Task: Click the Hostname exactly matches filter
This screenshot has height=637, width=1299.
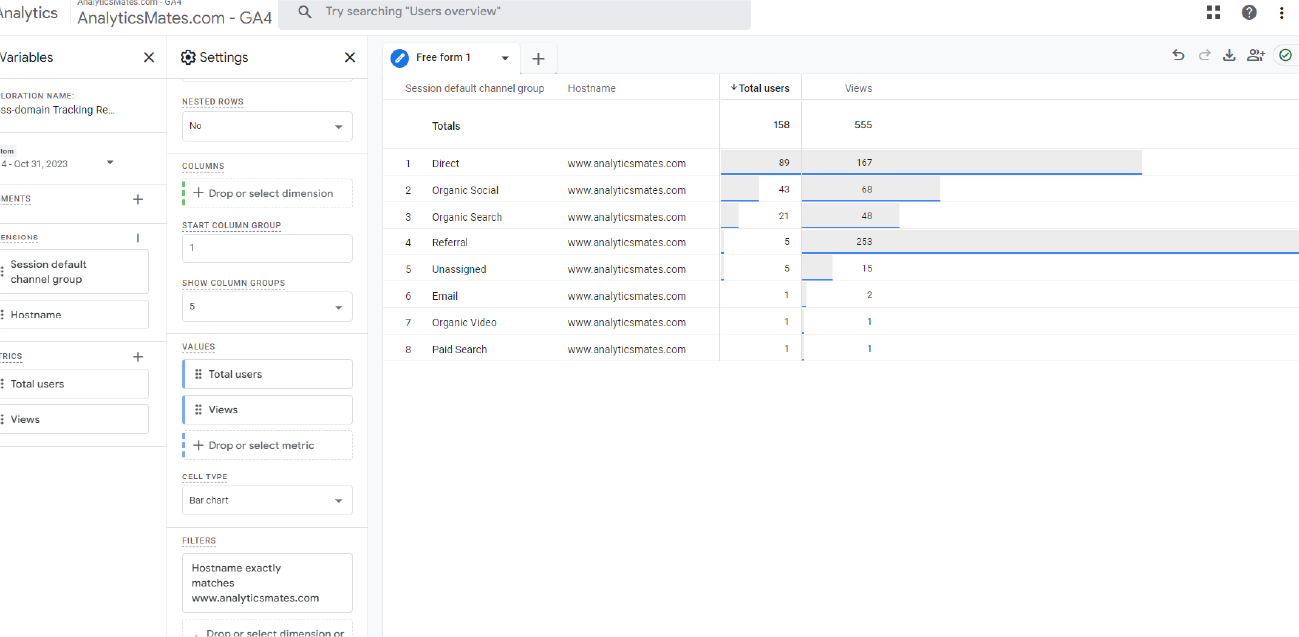Action: 267,583
